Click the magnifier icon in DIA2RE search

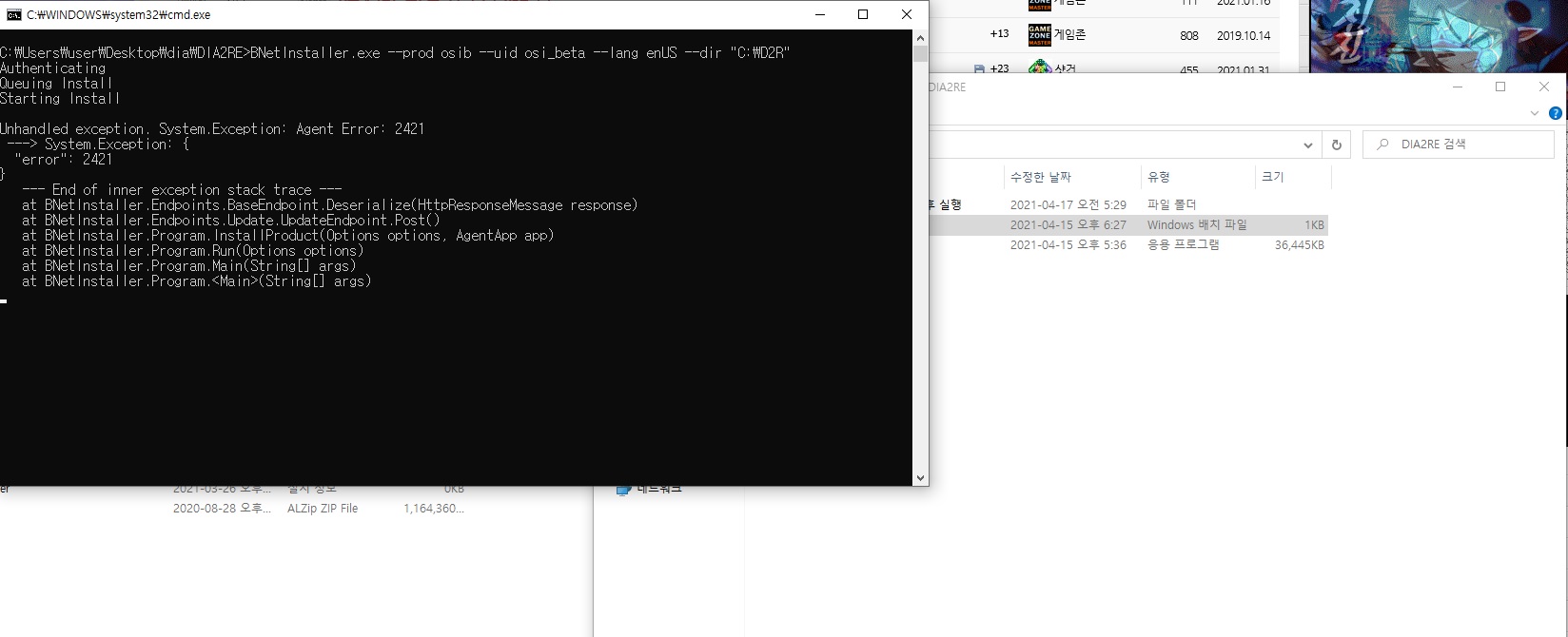tap(1382, 145)
